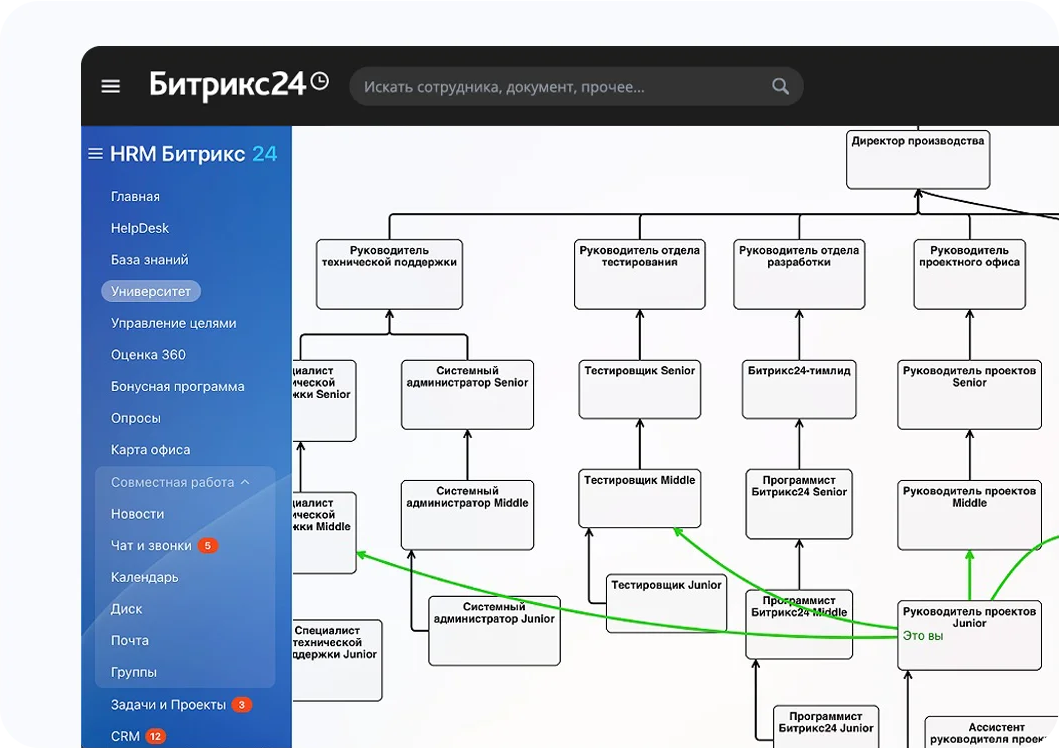Click the Системный администратор Senior node
This screenshot has height=750, width=1061.
click(468, 395)
